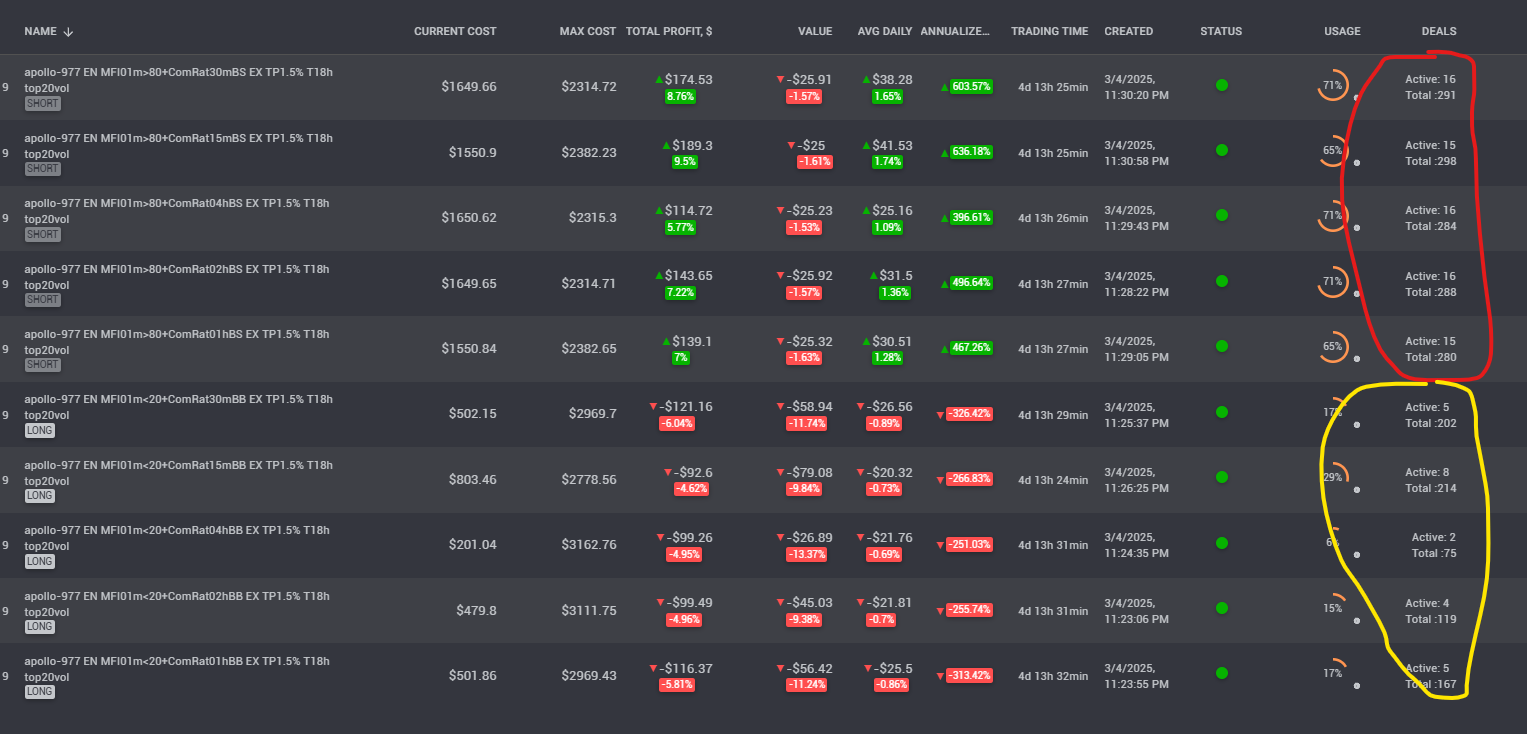The width and height of the screenshot is (1527, 734).
Task: Open the ComRat01hBS short bot name
Action: pyautogui.click(x=178, y=342)
